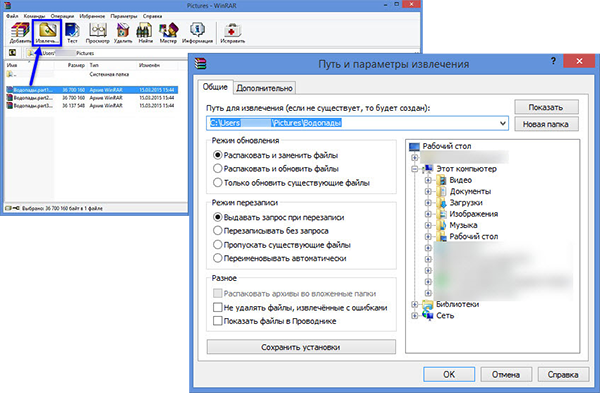This screenshot has width=600, height=393.
Task: Click the help question mark in dialog title
Action: [553, 61]
